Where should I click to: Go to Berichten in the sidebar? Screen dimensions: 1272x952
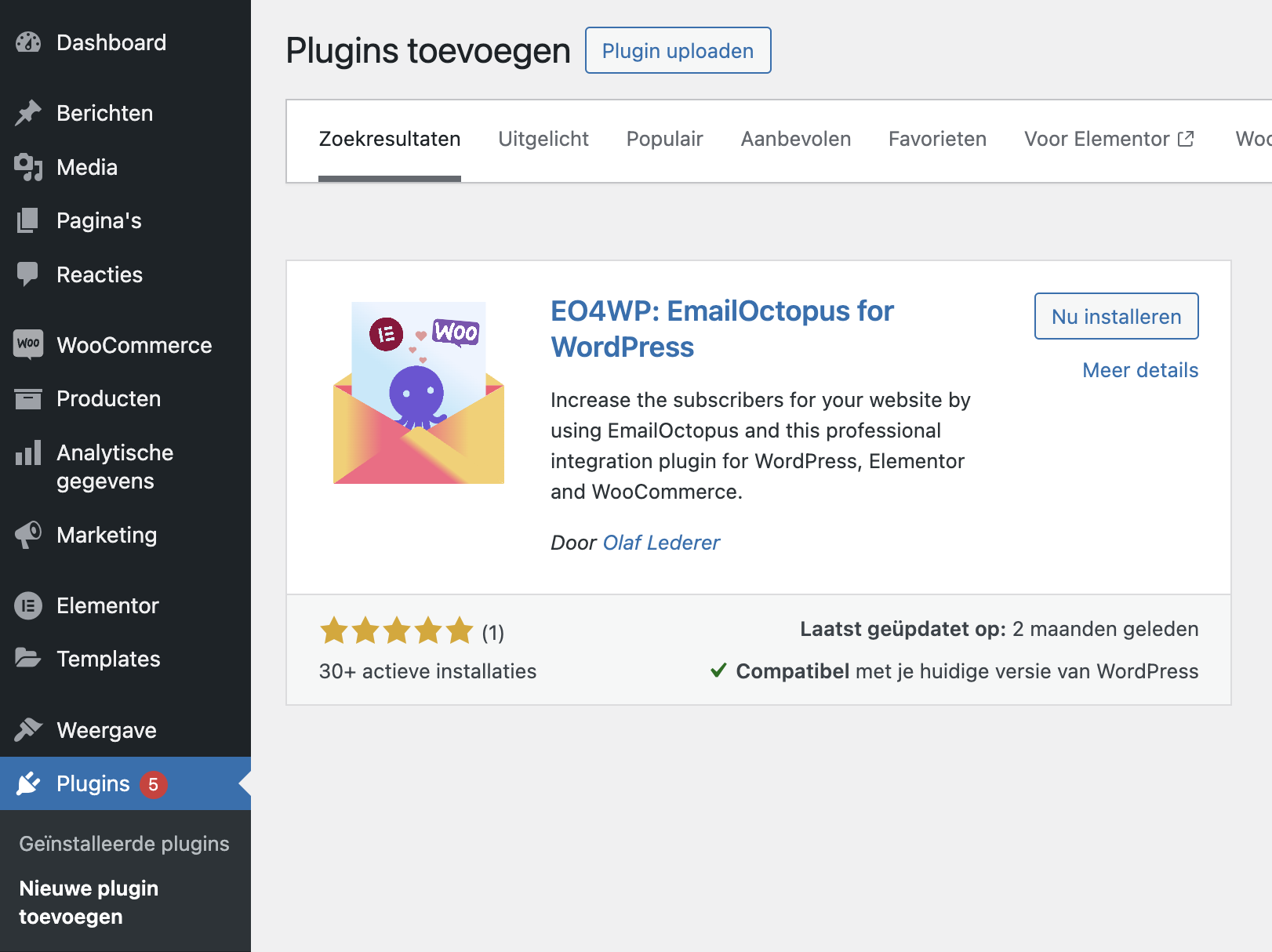(x=125, y=113)
